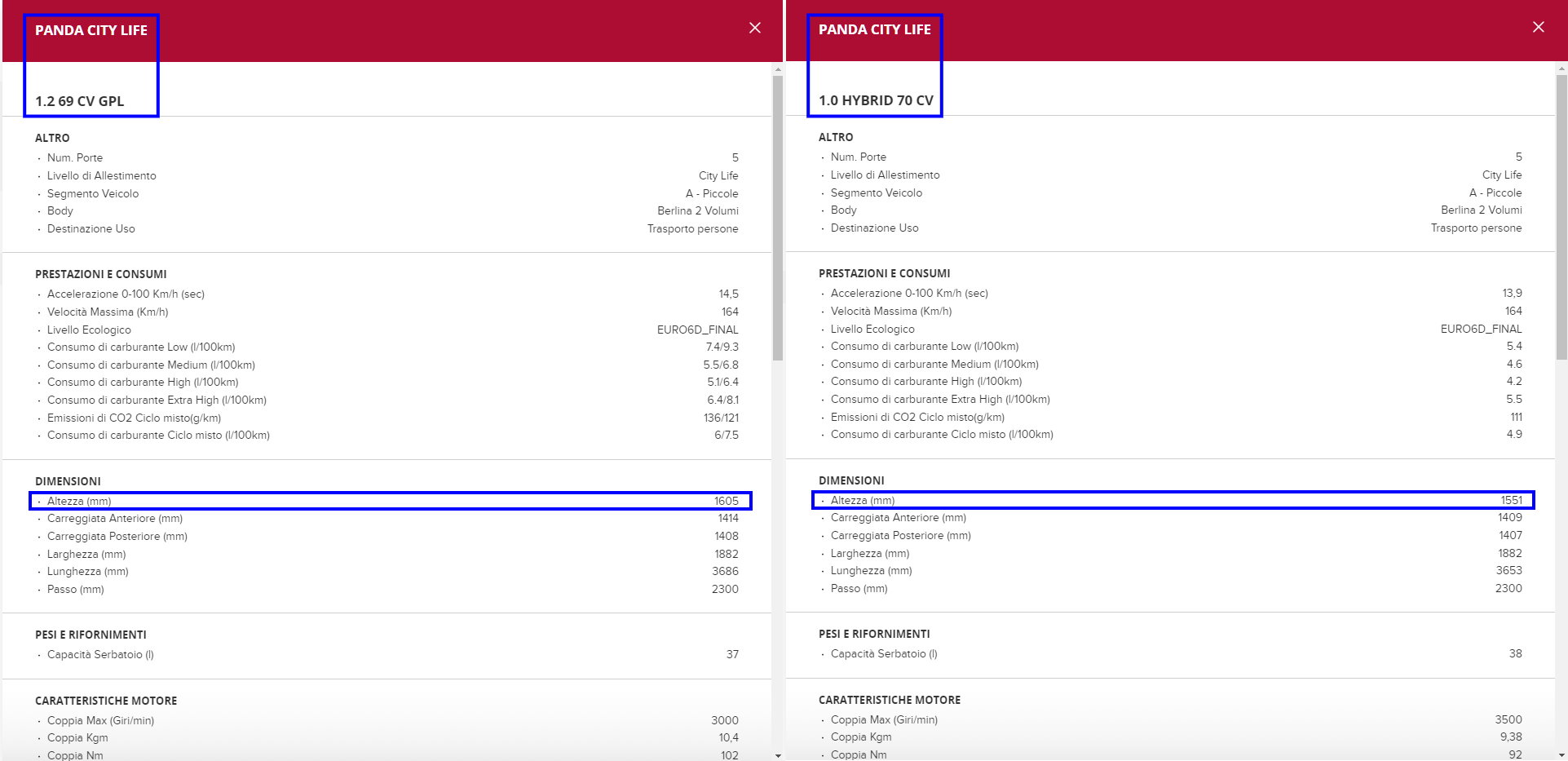Image resolution: width=1568 pixels, height=761 pixels.
Task: Click Coppia Kgm value 9,38
Action: pyautogui.click(x=1511, y=737)
